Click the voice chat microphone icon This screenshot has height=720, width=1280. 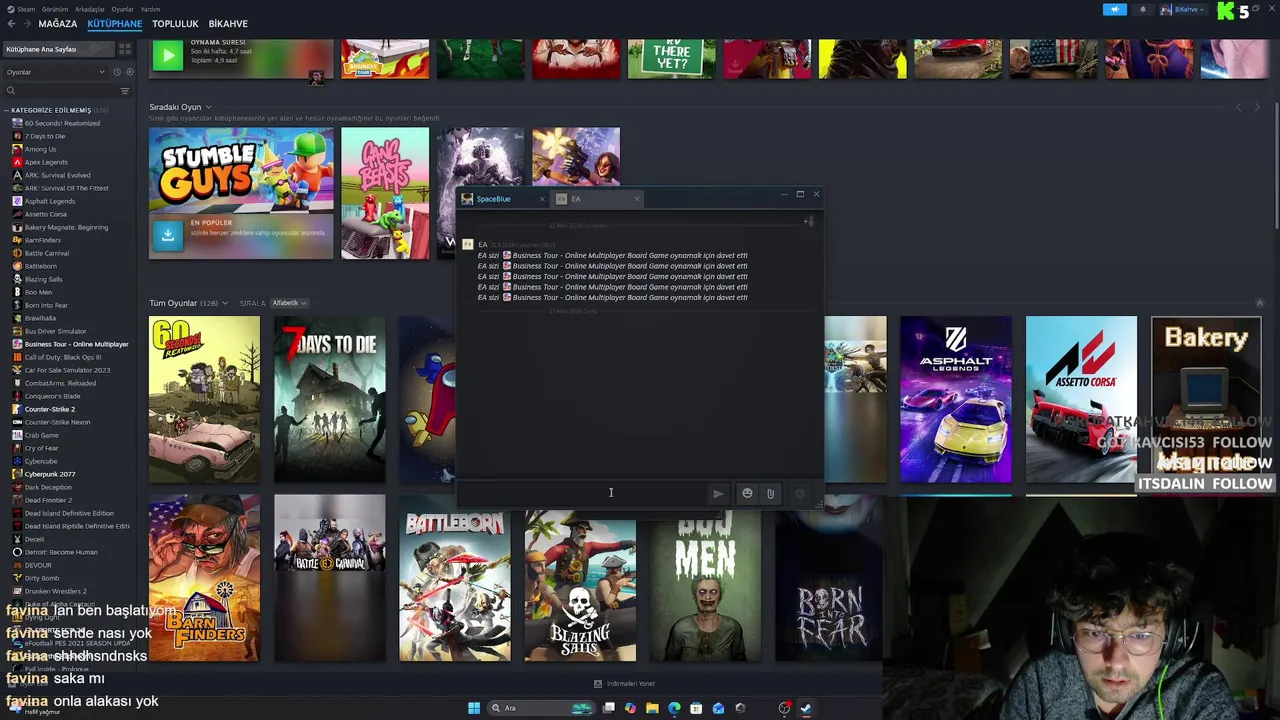click(800, 493)
